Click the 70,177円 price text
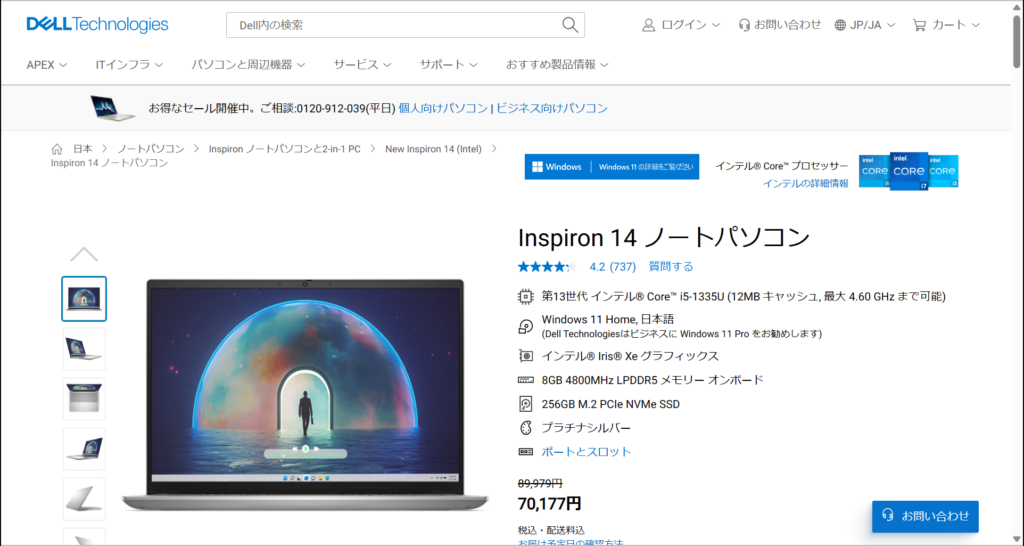The image size is (1024, 546). pos(549,504)
